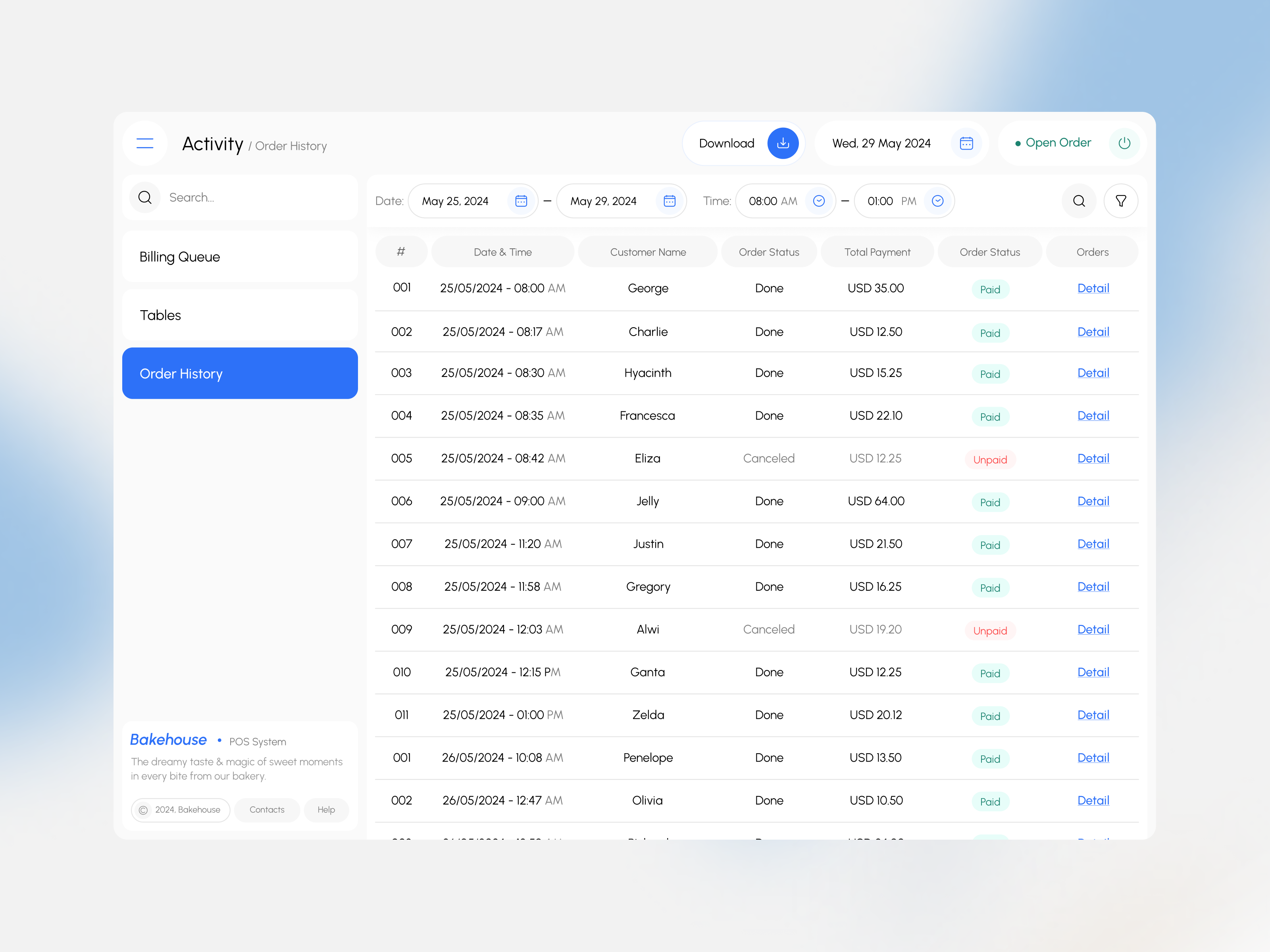Open the start date calendar picker icon
The height and width of the screenshot is (952, 1270).
[521, 201]
